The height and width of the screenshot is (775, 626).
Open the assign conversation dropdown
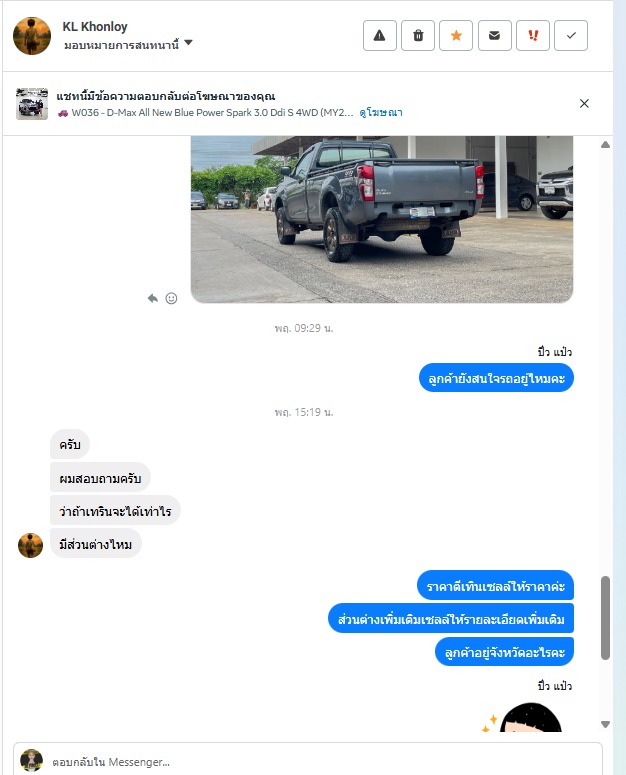click(x=128, y=44)
